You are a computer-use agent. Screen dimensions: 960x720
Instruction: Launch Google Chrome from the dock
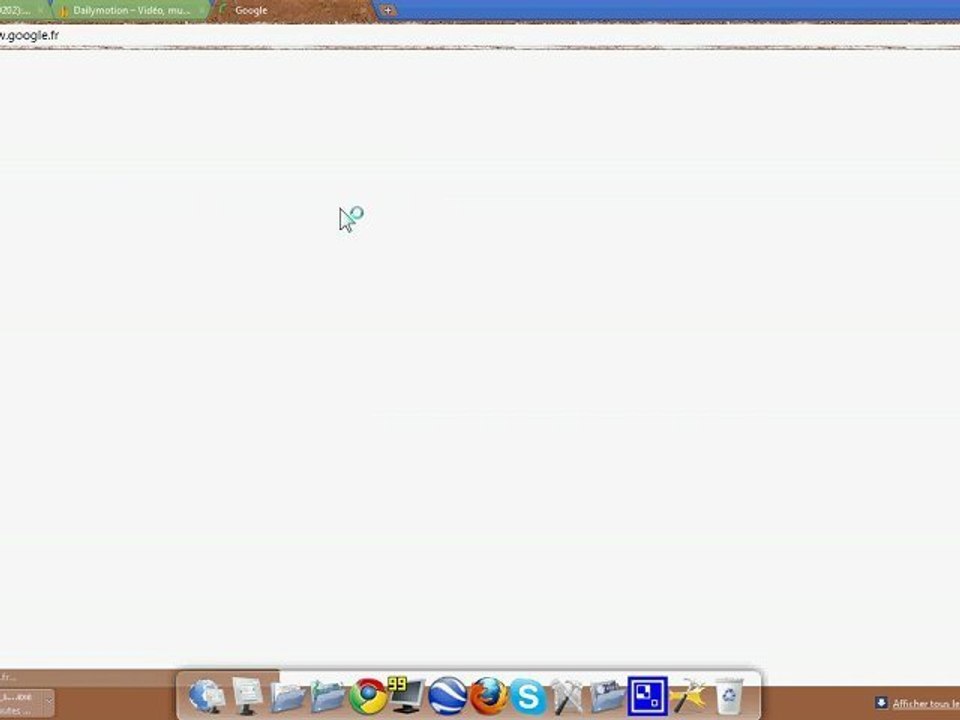(368, 697)
